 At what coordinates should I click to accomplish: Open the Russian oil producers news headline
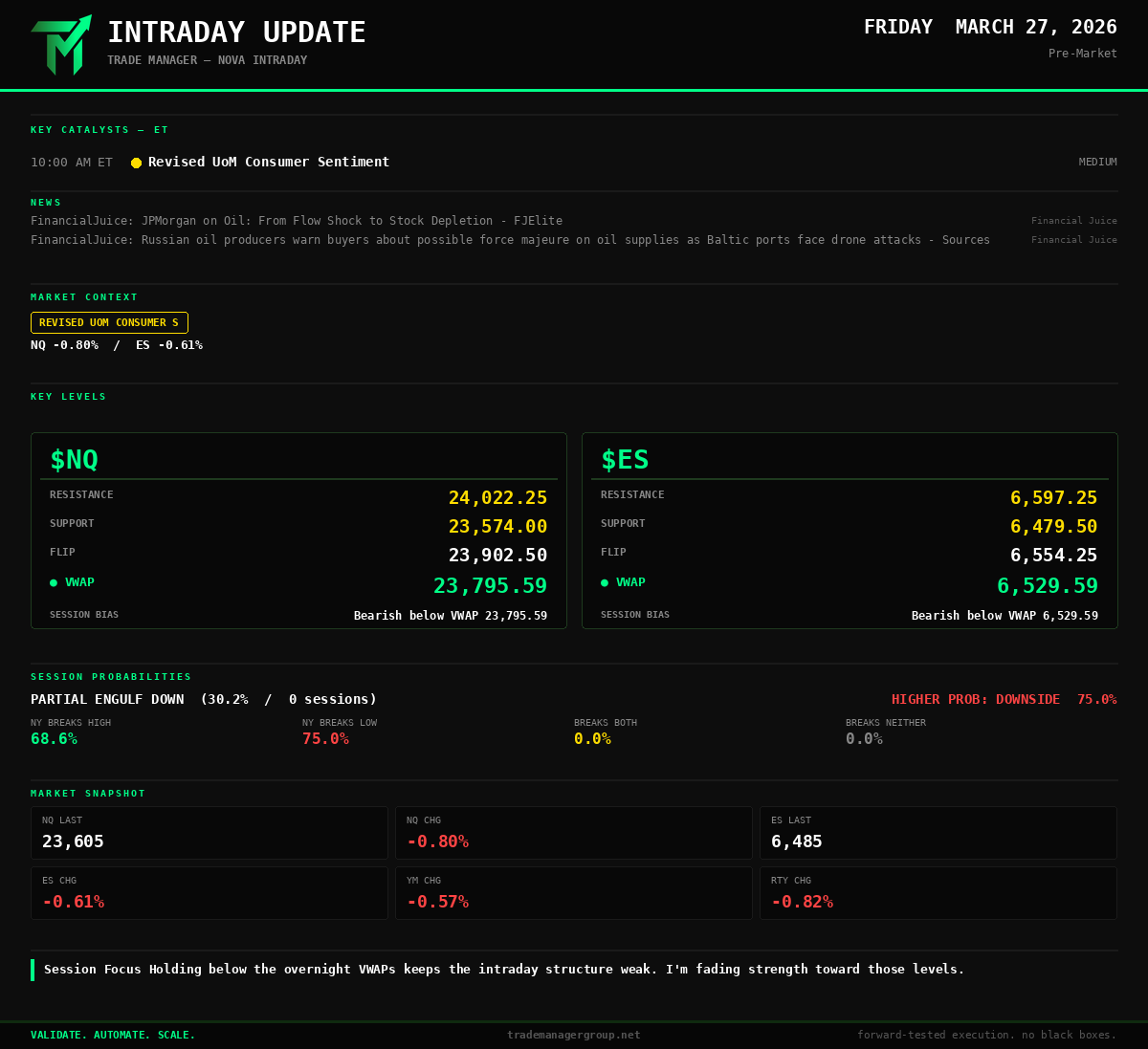pos(510,240)
